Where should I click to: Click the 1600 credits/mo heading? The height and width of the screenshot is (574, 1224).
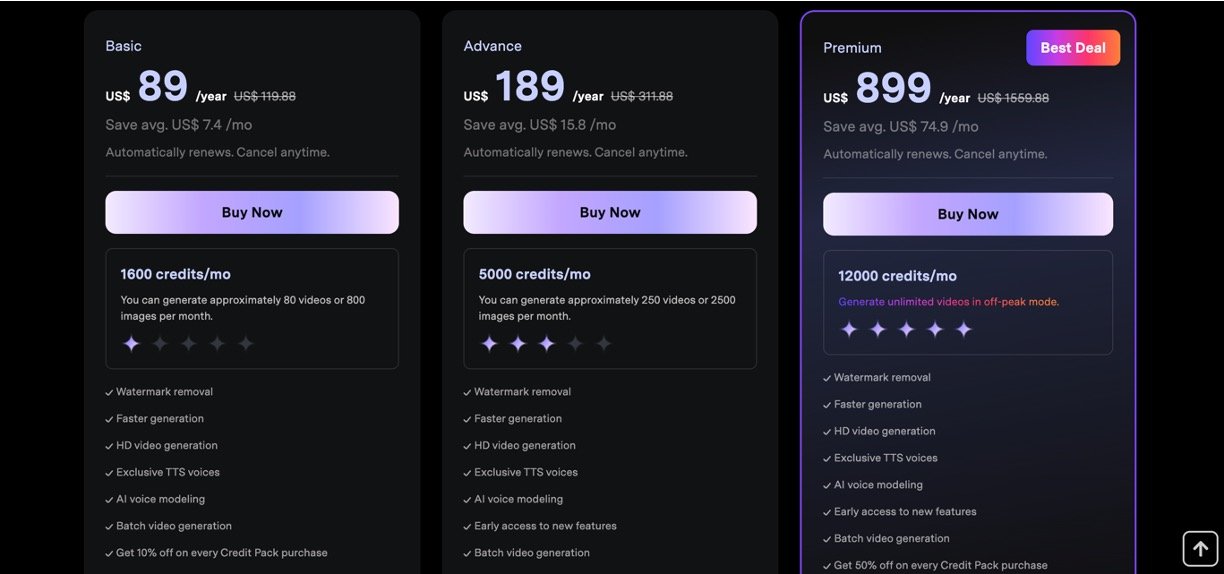click(175, 274)
